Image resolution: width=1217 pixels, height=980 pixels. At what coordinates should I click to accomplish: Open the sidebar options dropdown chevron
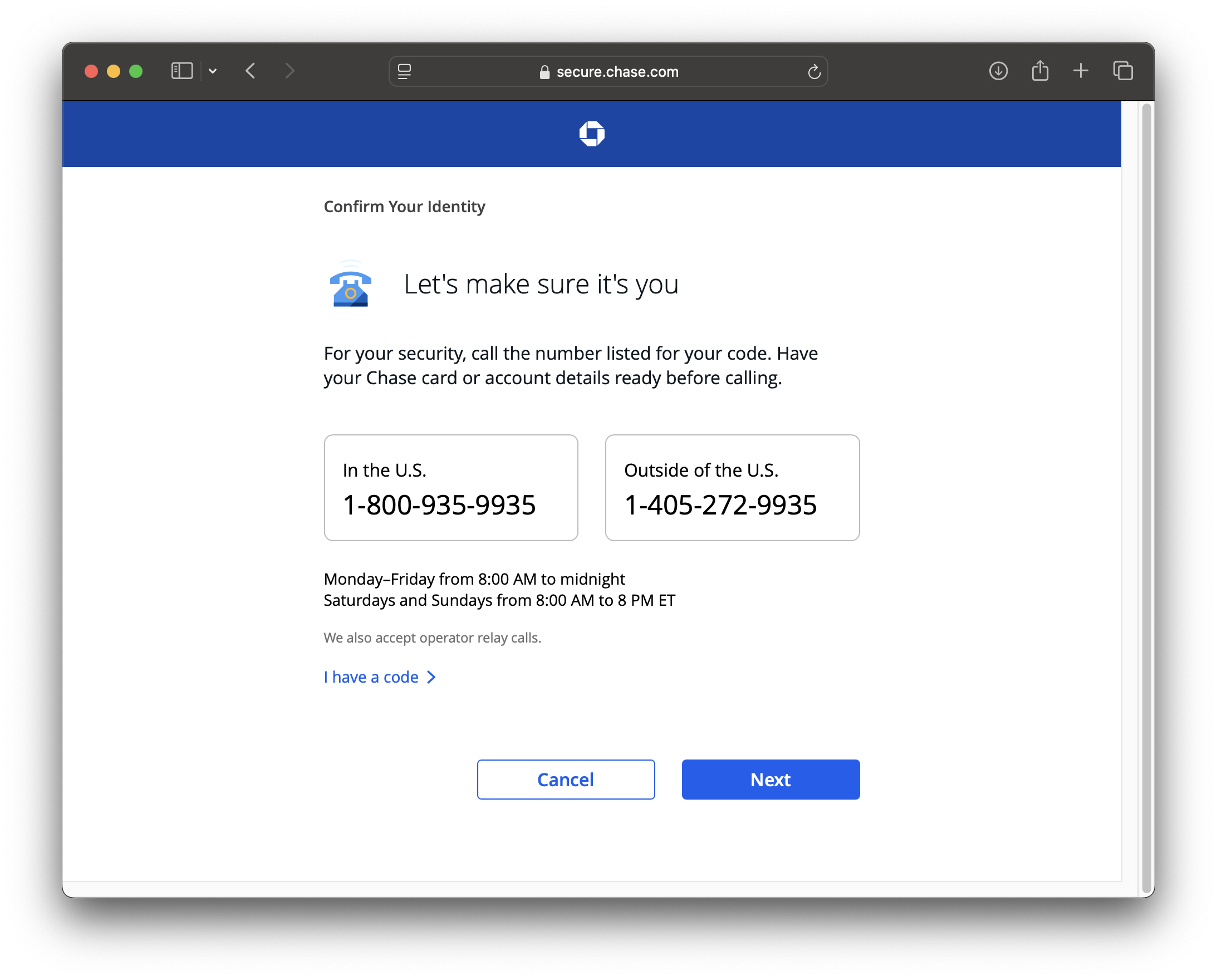(213, 71)
